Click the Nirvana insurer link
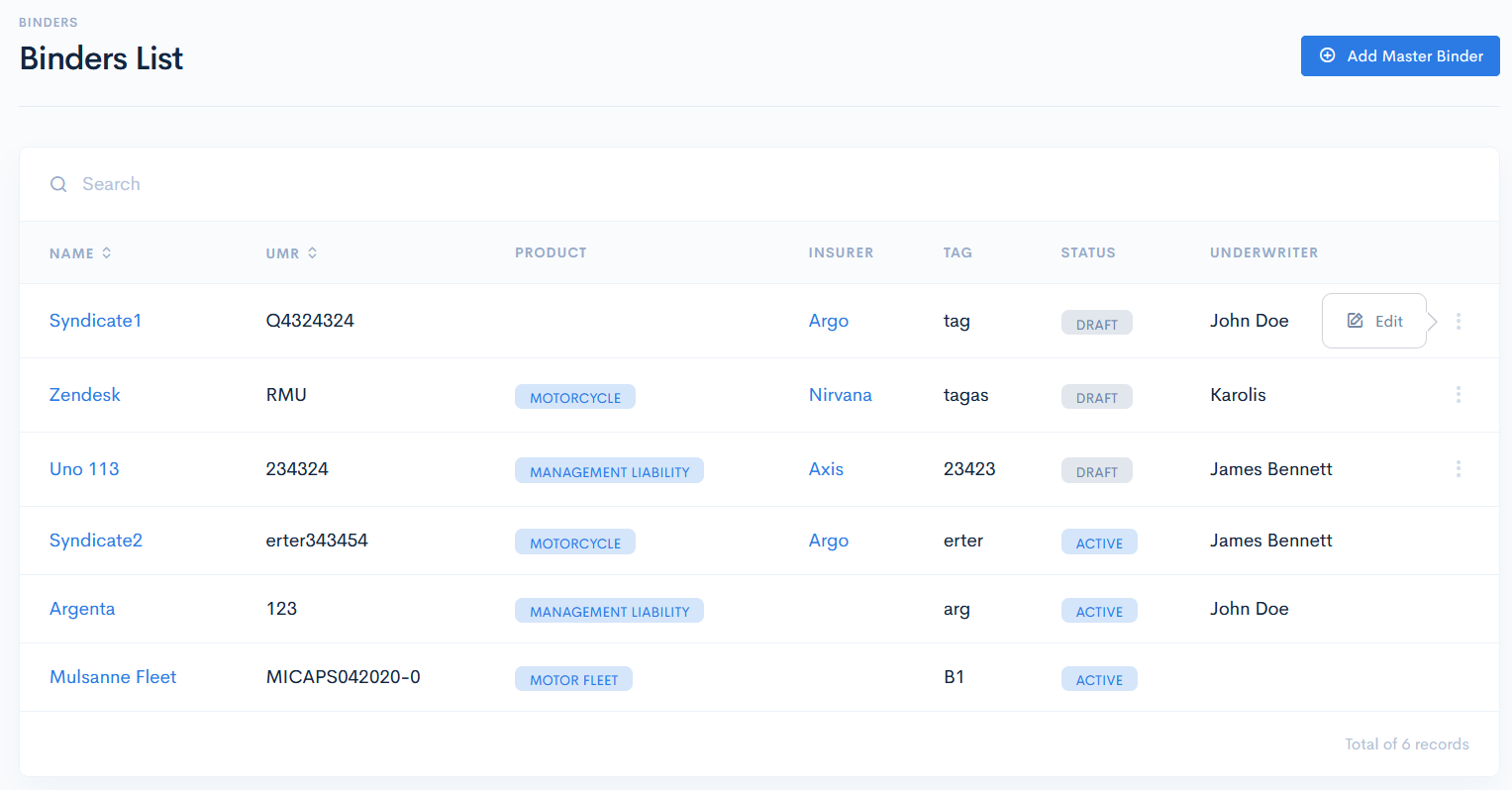 [840, 395]
